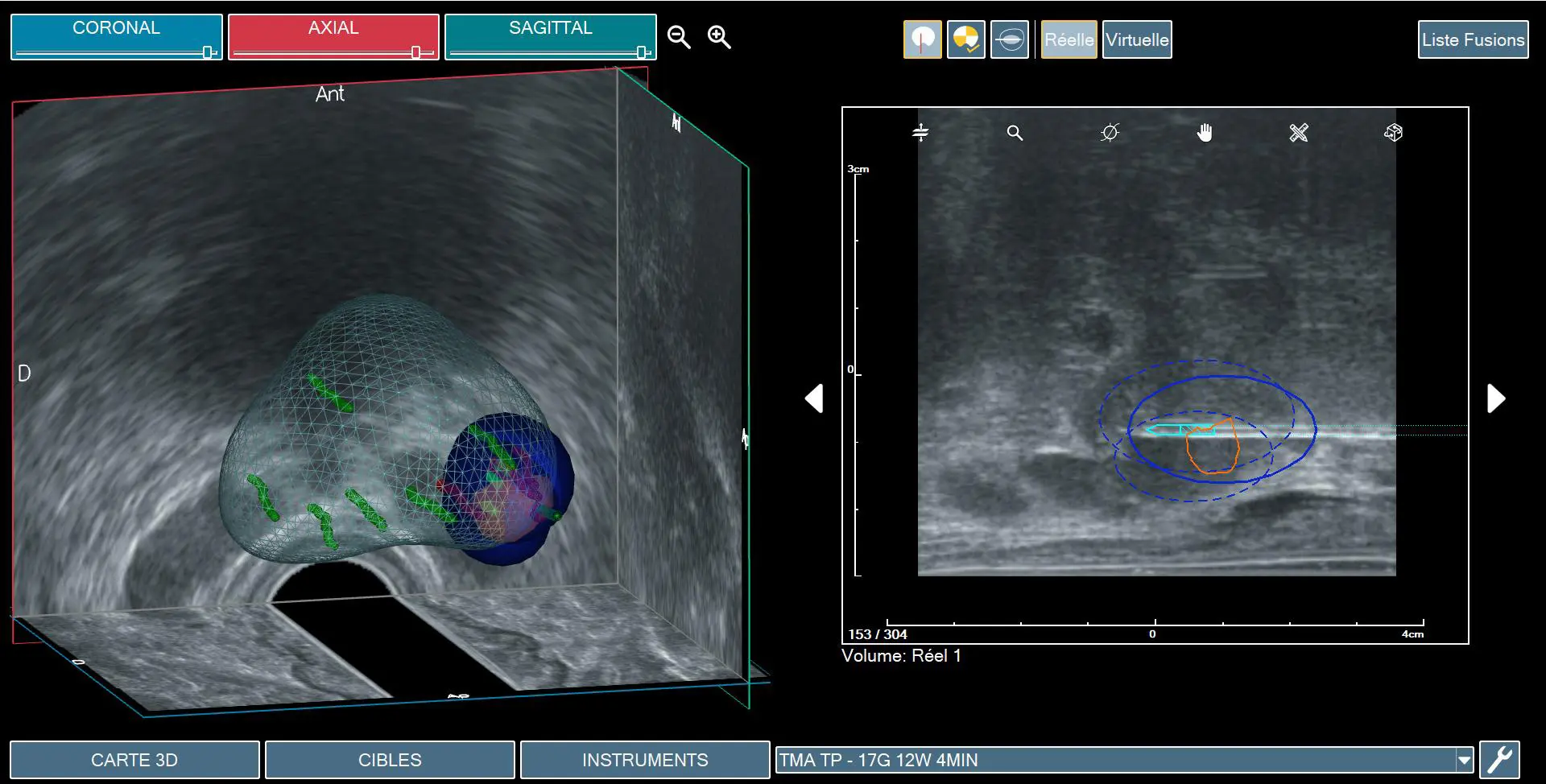Click the zoom out magnifier icon

679,37
